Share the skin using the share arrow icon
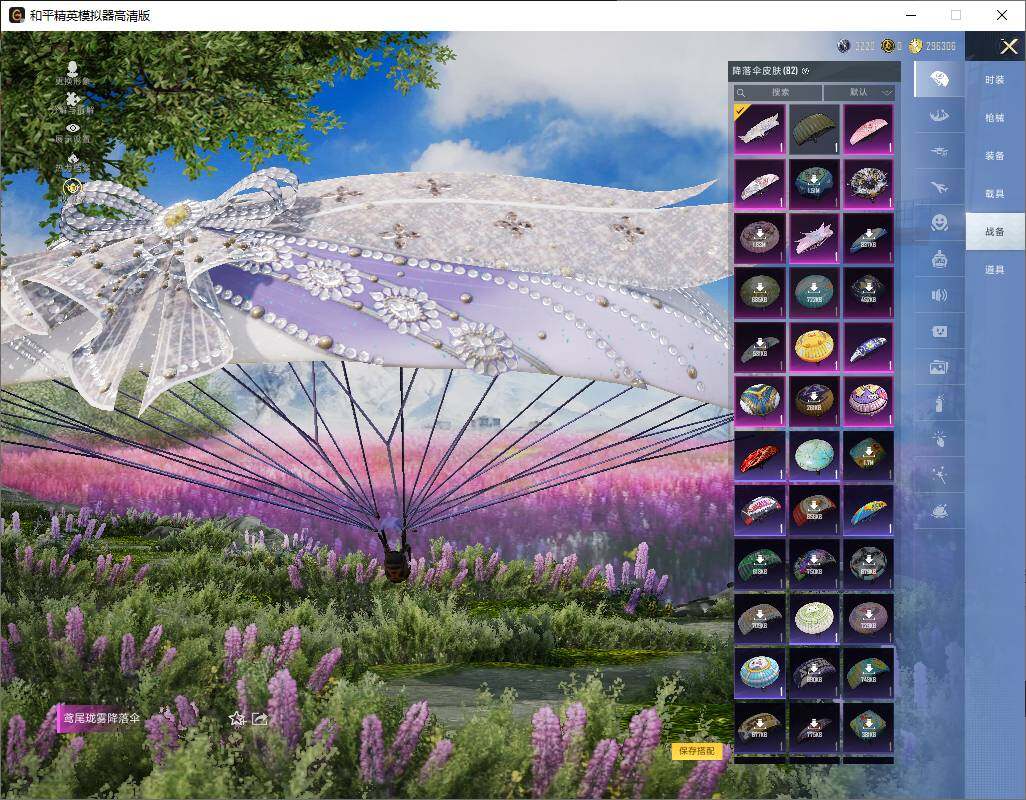The width and height of the screenshot is (1026, 800). 260,720
